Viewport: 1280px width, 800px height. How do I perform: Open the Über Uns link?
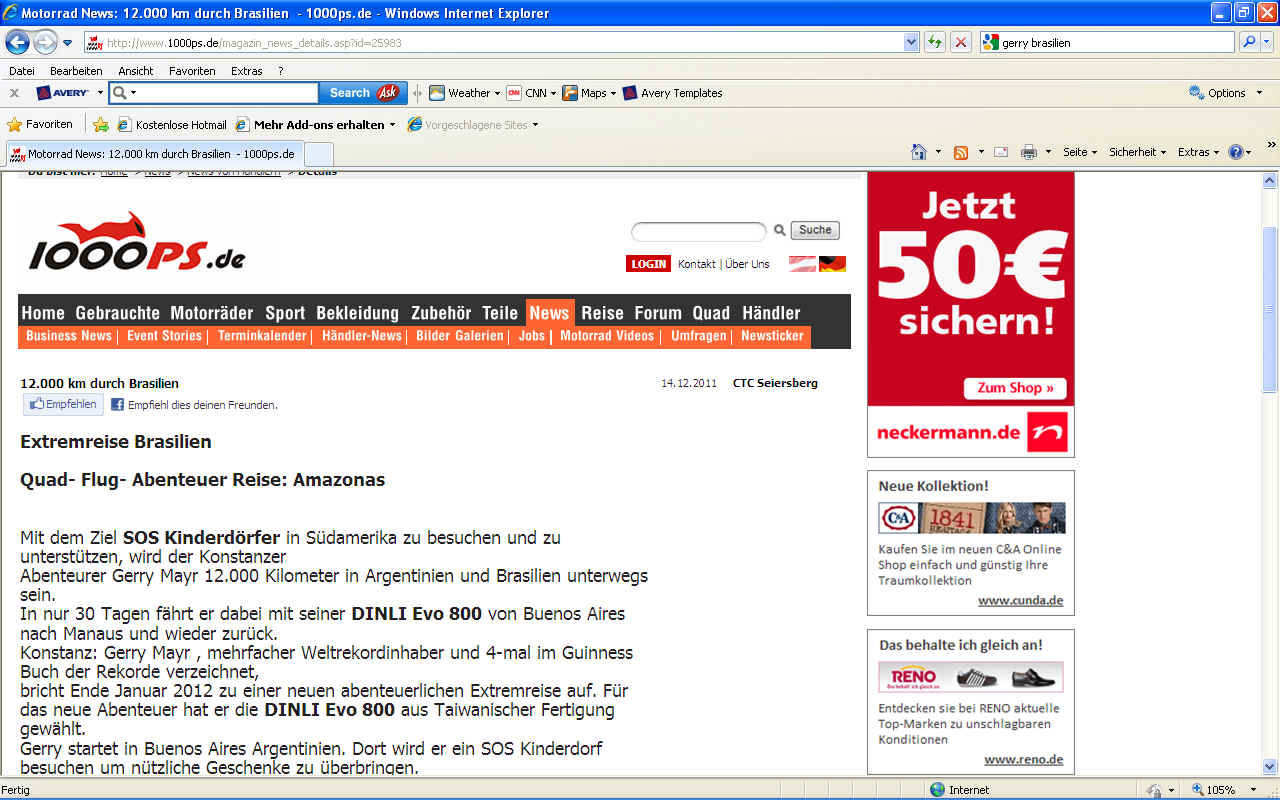(x=747, y=264)
